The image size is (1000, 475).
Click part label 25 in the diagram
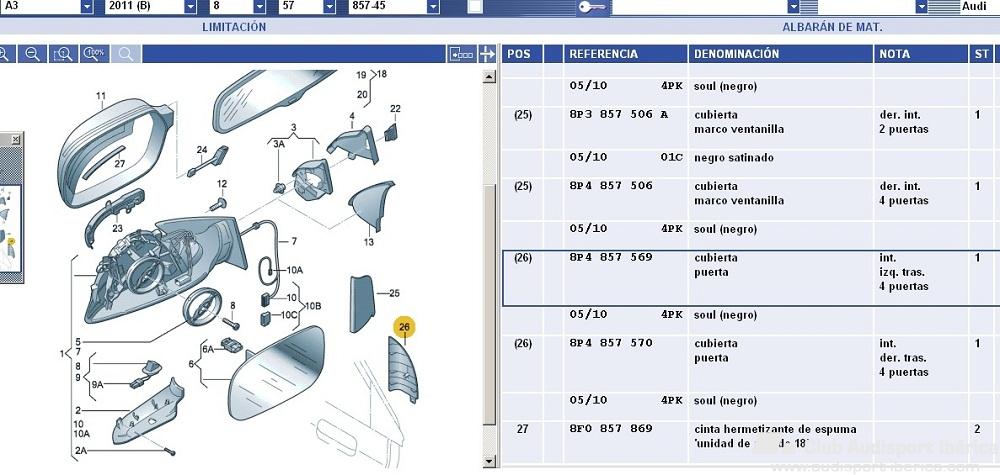tap(394, 293)
